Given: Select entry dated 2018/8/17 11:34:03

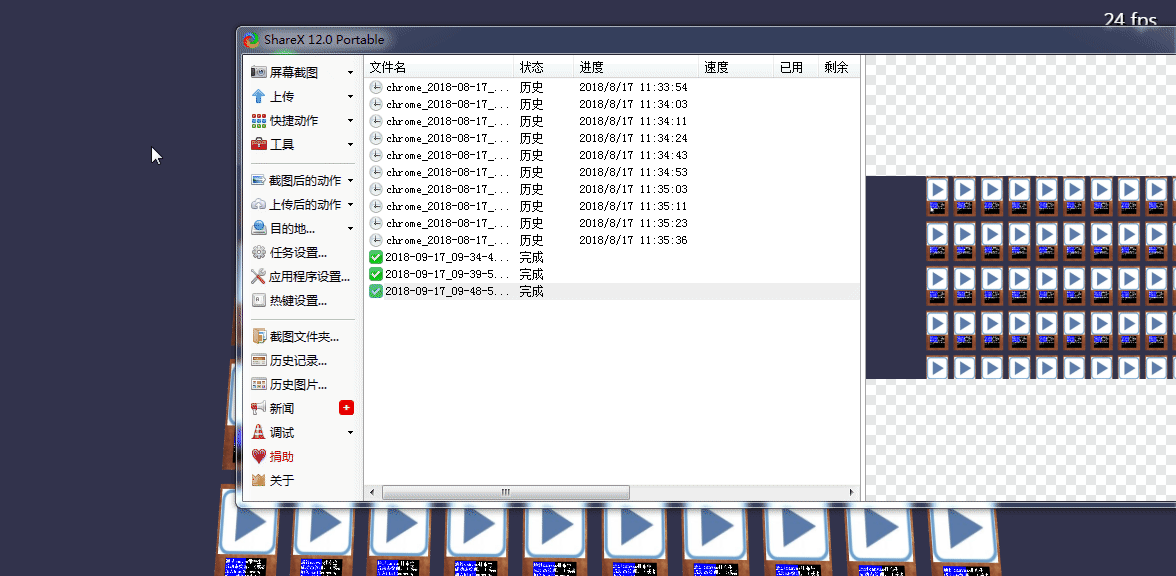Looking at the screenshot, I should pyautogui.click(x=612, y=104).
